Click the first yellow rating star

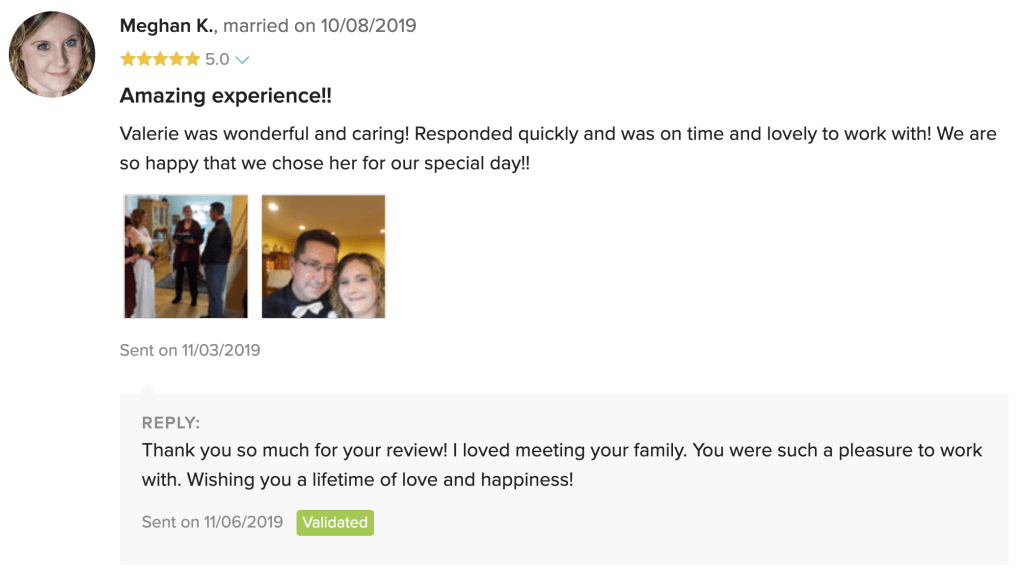(128, 60)
